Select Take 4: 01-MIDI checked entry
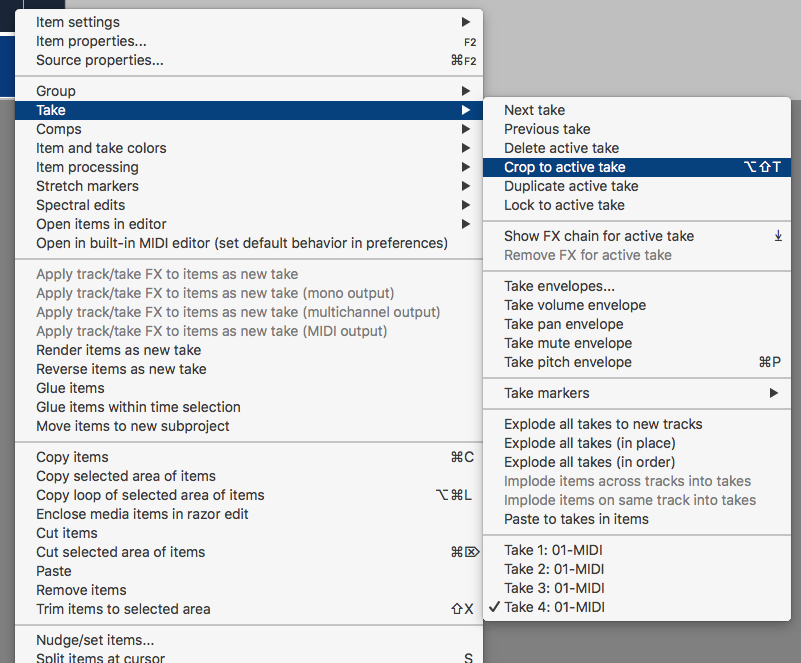This screenshot has width=801, height=663. tap(554, 607)
